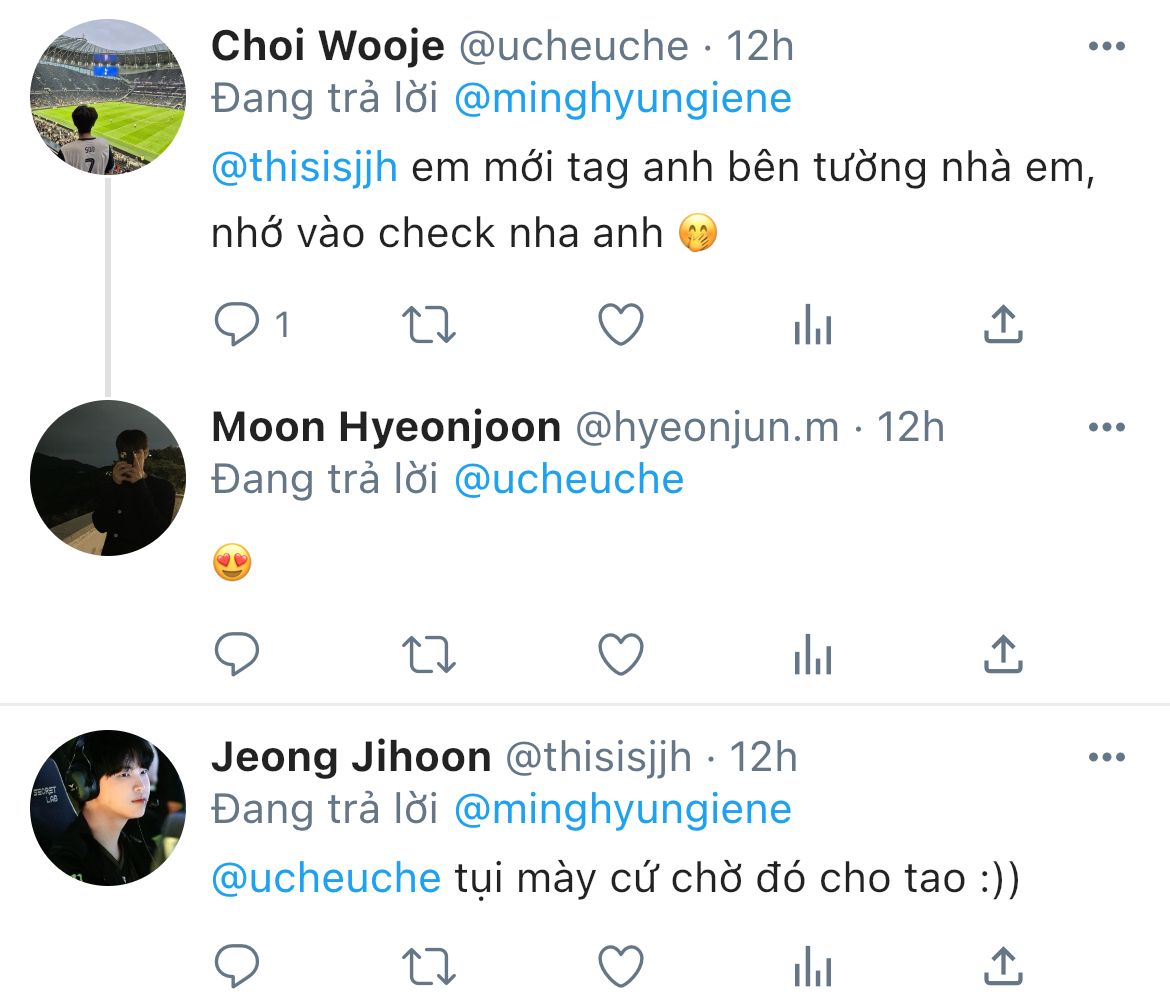Viewport: 1170px width, 1006px height.
Task: Retweet Choi Wooje's tweet
Action: tap(428, 325)
